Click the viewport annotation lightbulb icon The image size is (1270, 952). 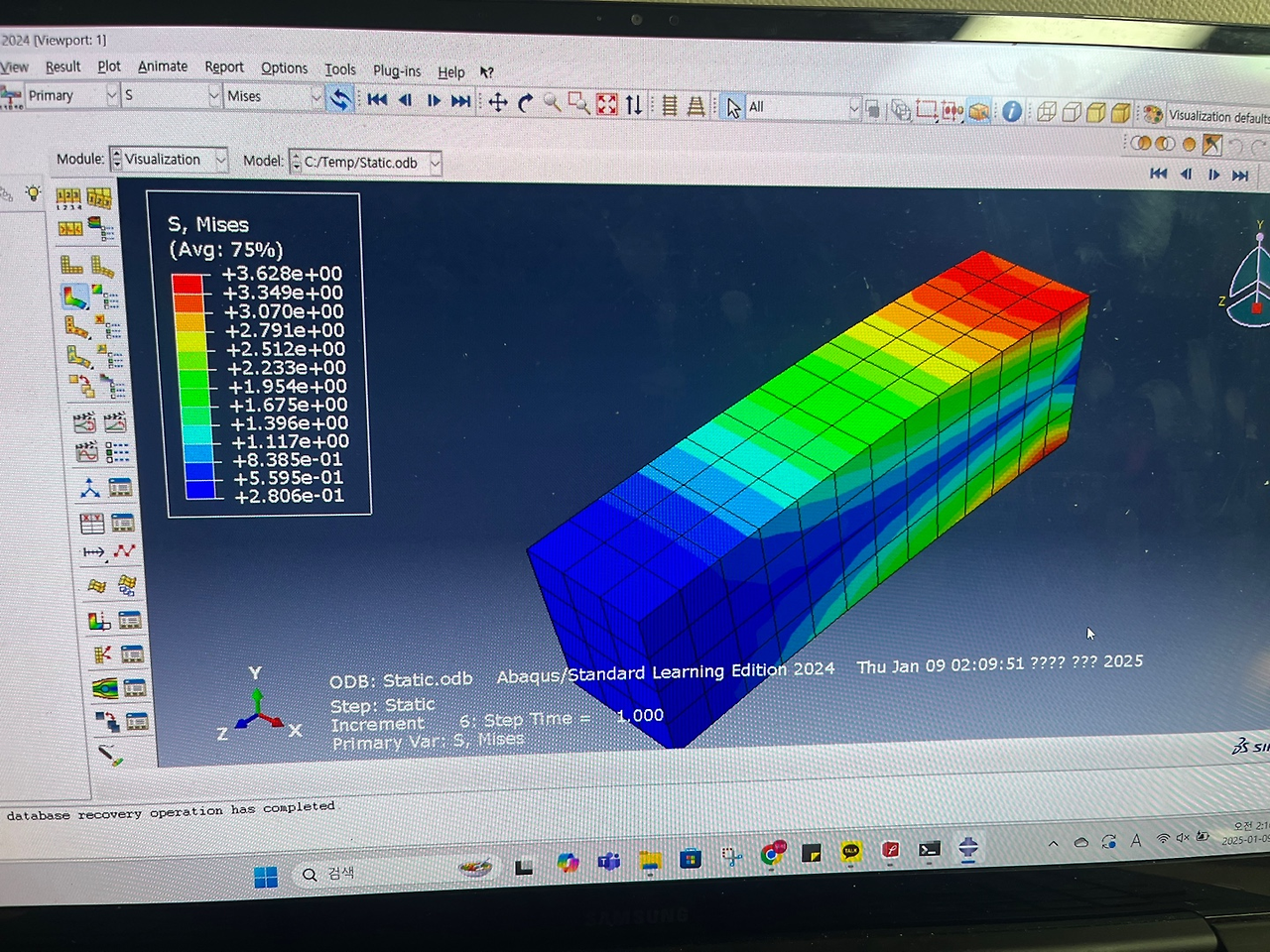(x=34, y=192)
